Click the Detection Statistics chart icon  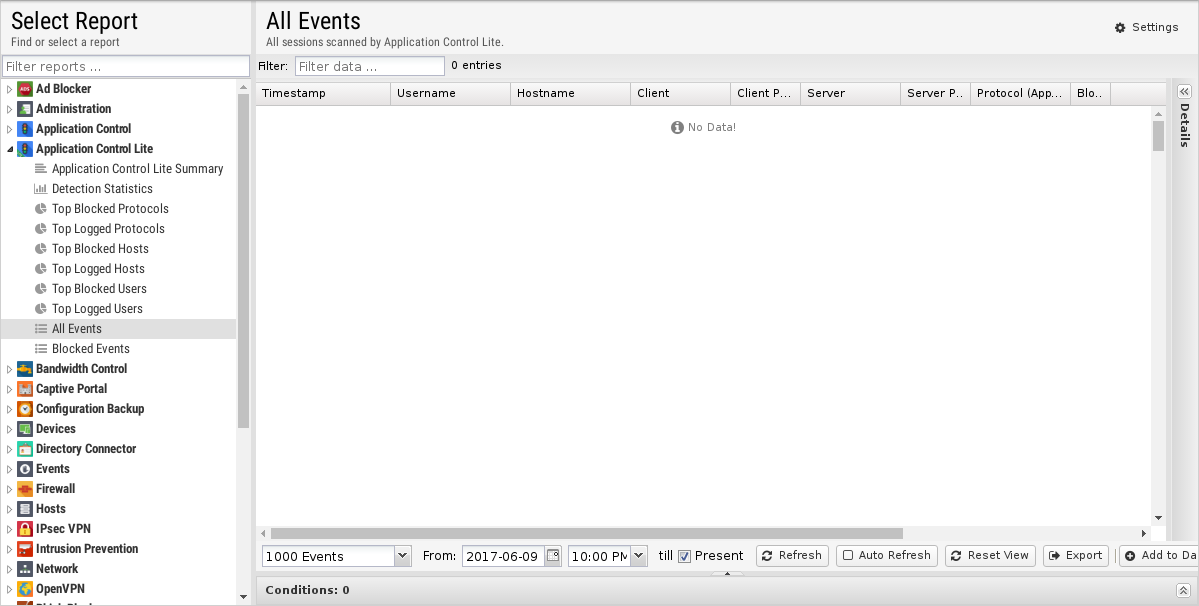point(41,189)
